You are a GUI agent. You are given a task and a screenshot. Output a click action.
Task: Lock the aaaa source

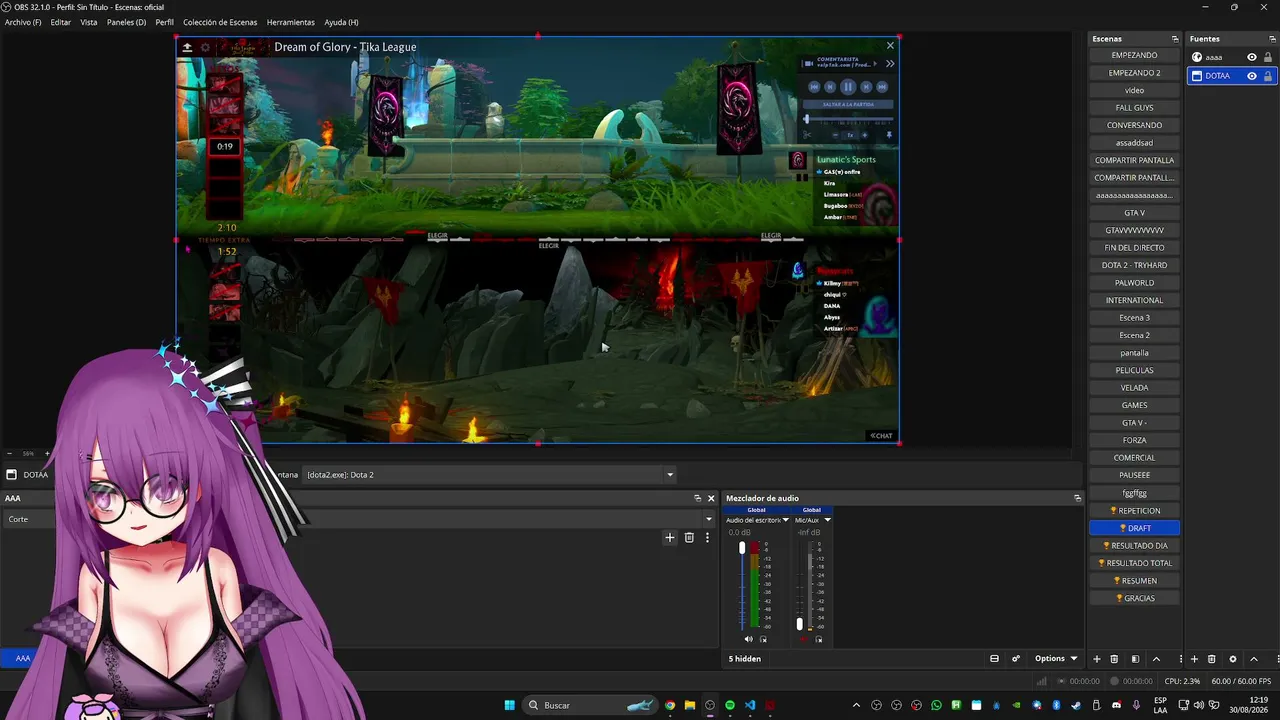pos(1268,57)
